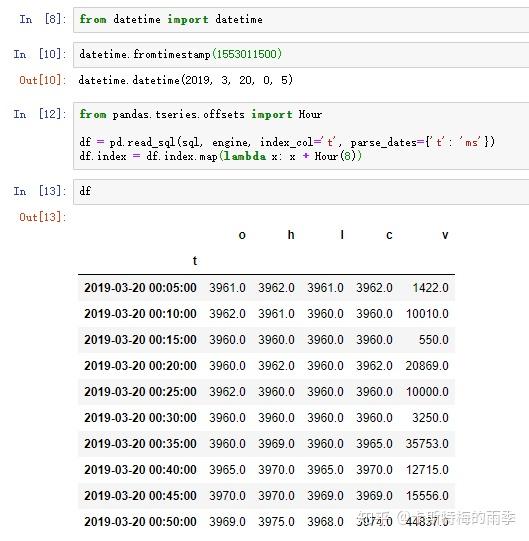Click open value 3965.0 in 00:40:00 row
The width and height of the screenshot is (529, 541).
227,470
